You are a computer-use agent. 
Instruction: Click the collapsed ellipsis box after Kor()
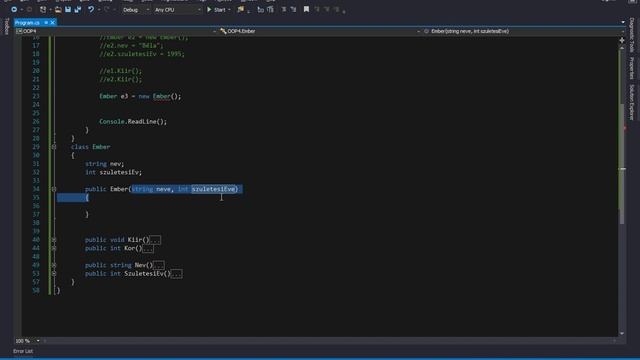148,249
